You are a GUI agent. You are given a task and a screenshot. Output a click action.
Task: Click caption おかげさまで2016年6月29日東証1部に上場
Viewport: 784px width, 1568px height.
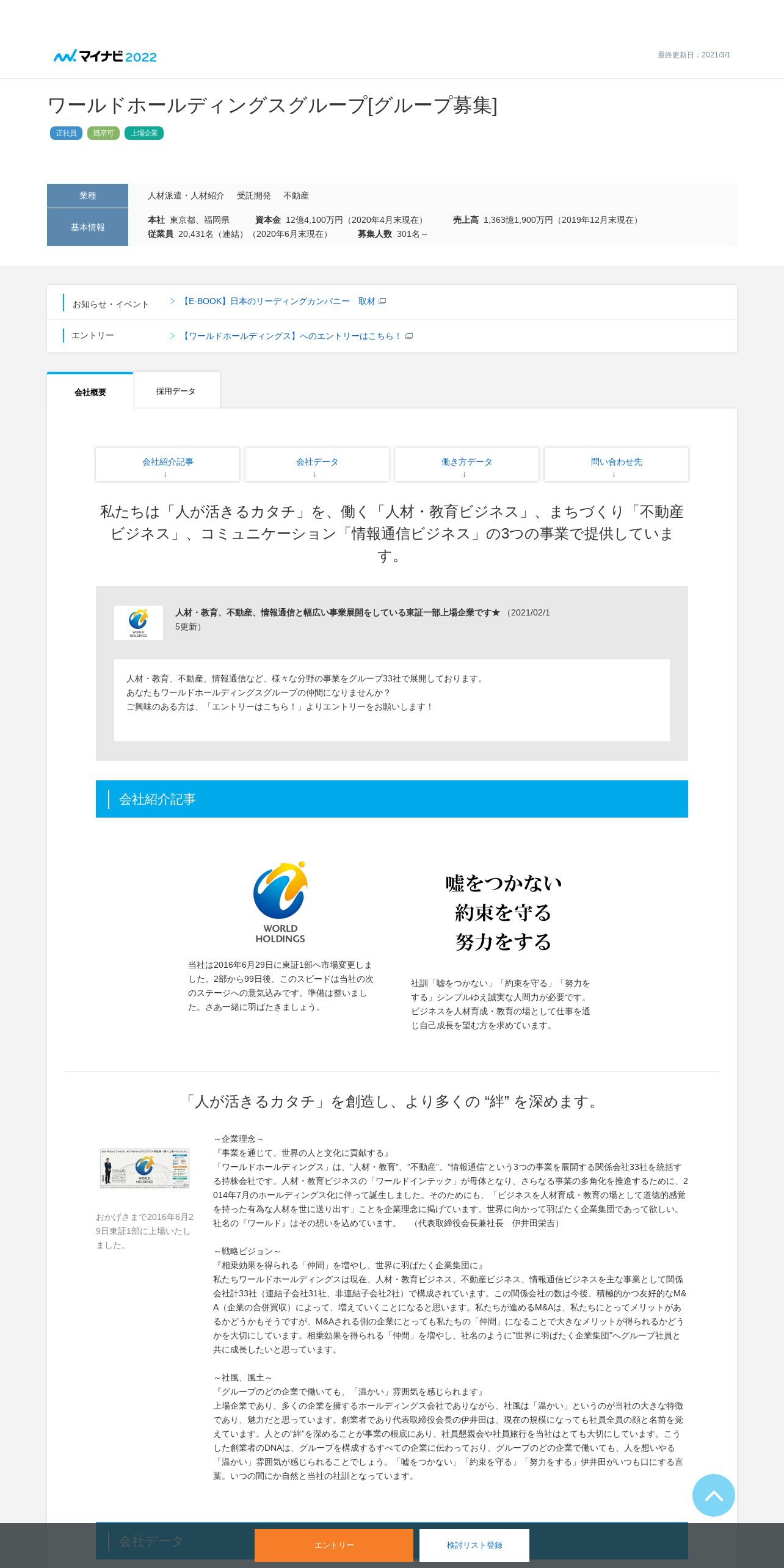145,1232
